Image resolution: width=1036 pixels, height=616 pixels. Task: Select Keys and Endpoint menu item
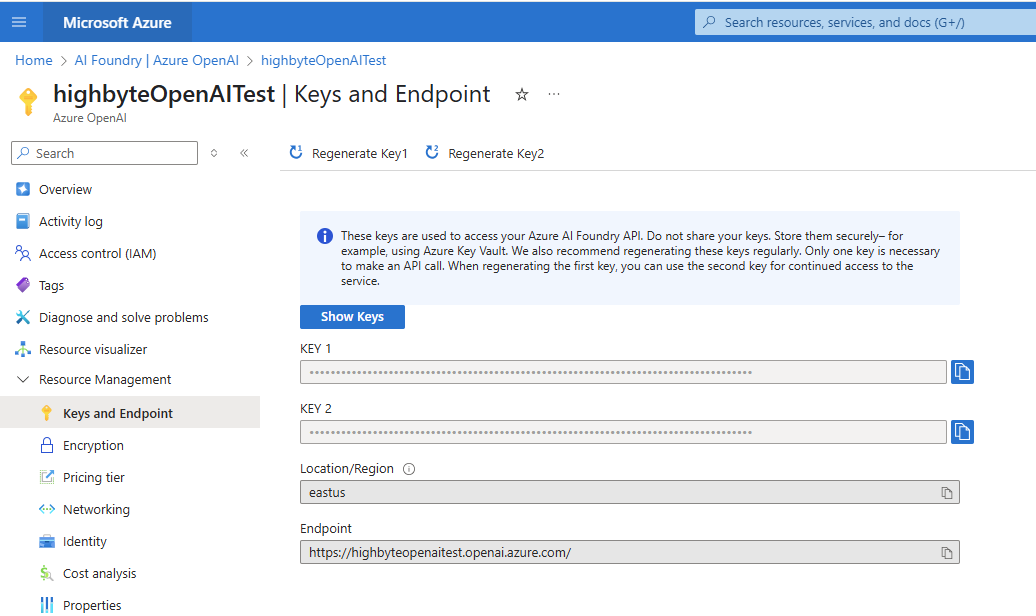coord(130,412)
